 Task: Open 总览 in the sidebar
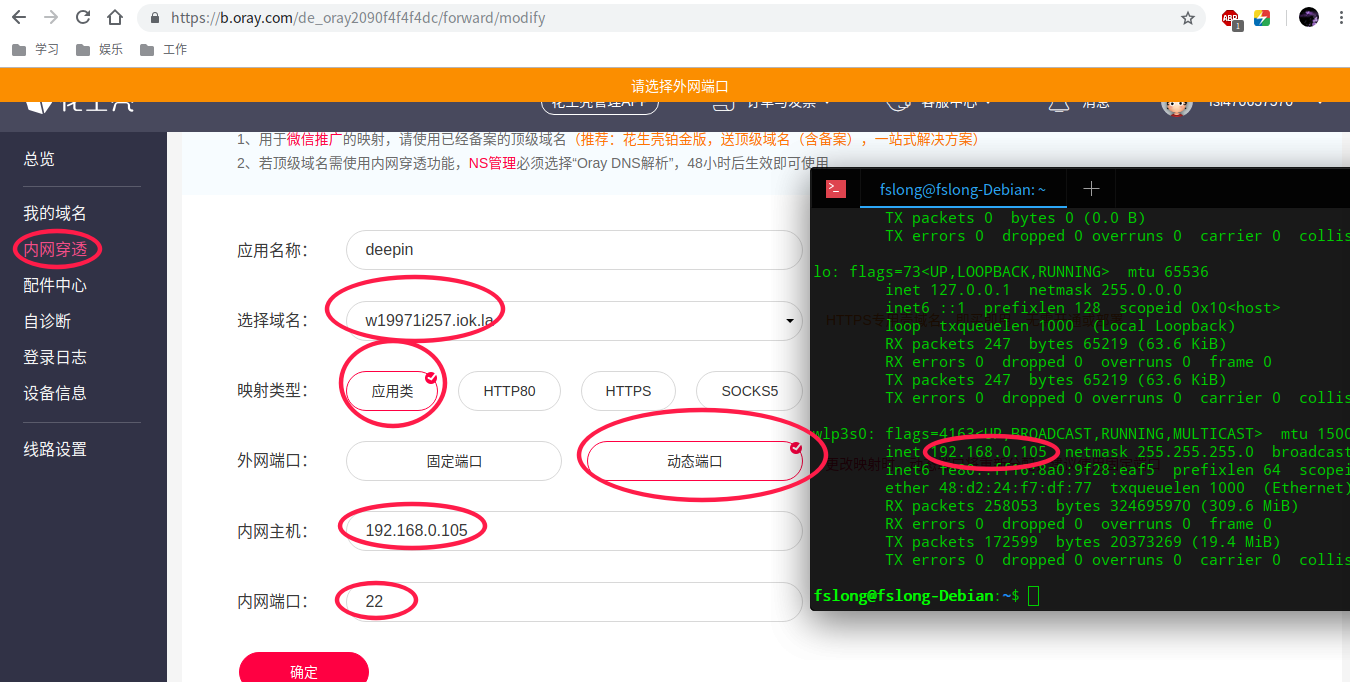coord(39,159)
